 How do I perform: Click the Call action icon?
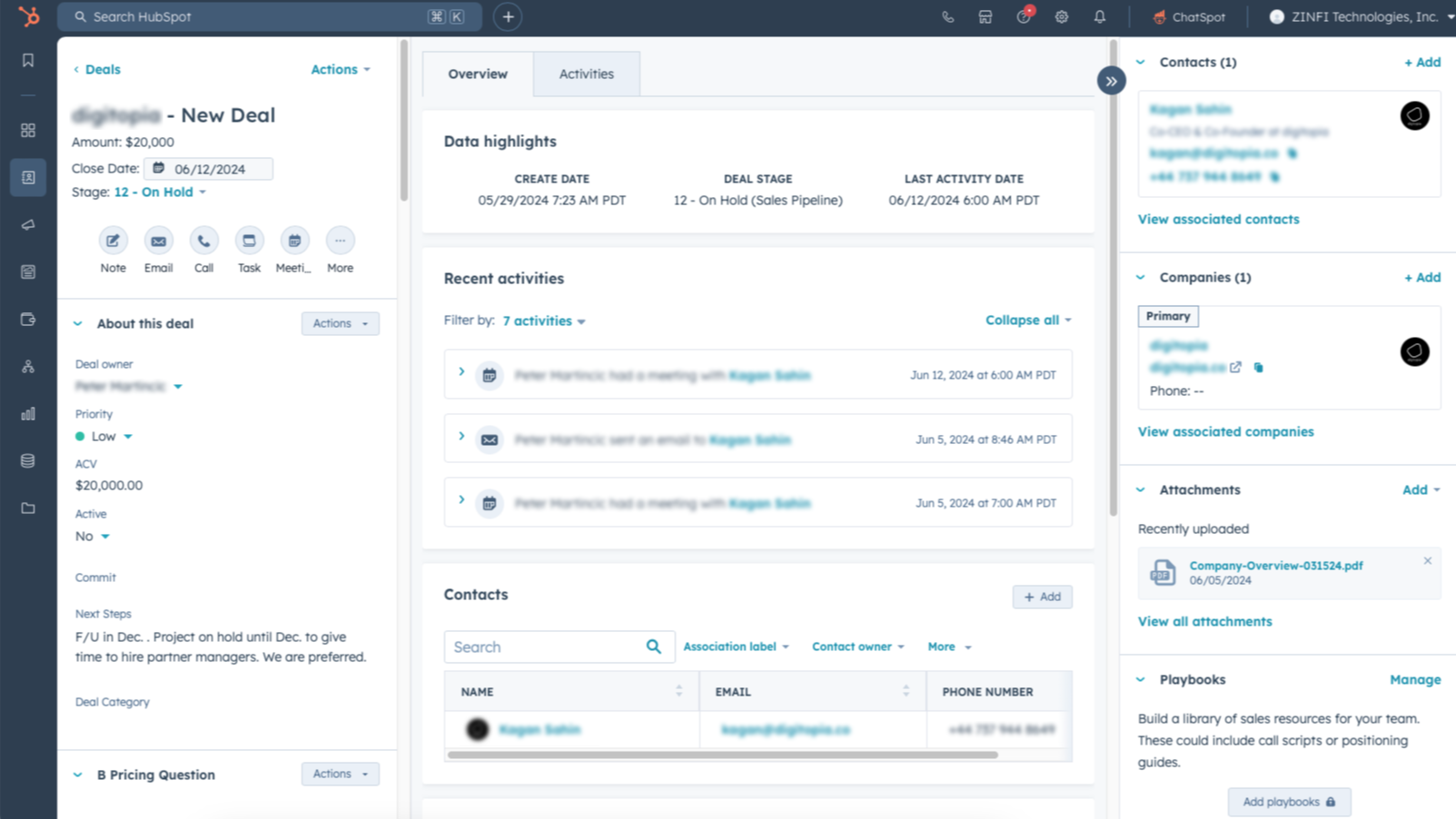point(203,242)
